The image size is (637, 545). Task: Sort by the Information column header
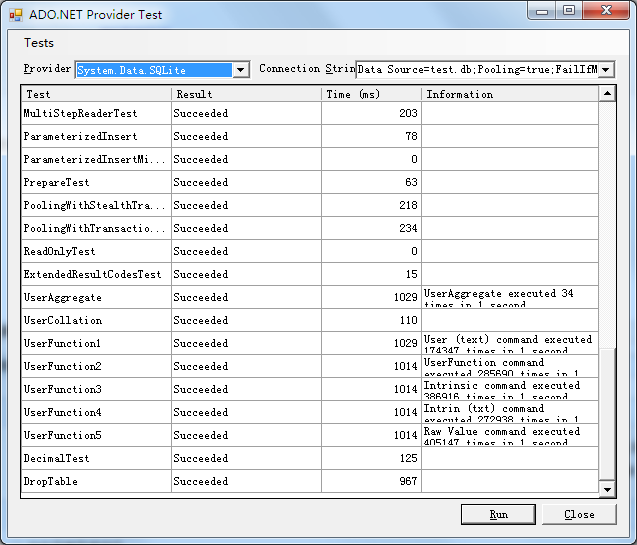[510, 94]
